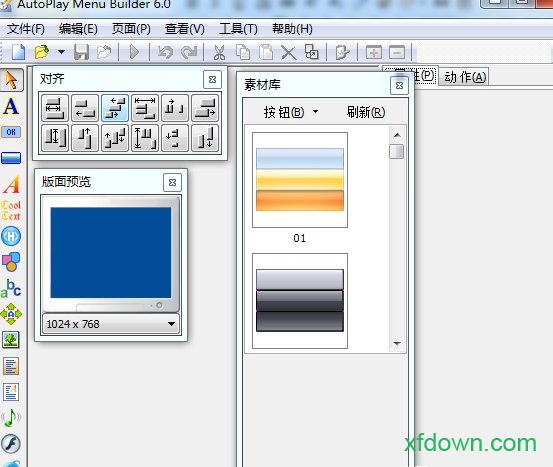Image resolution: width=553 pixels, height=467 pixels.
Task: Select the arrow pointer tool
Action: point(11,80)
